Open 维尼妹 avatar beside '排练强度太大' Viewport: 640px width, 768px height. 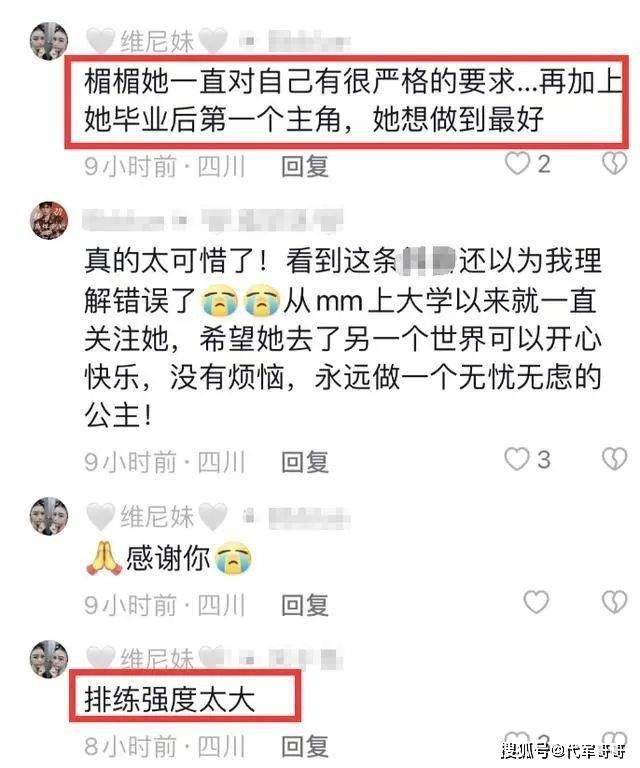49,659
